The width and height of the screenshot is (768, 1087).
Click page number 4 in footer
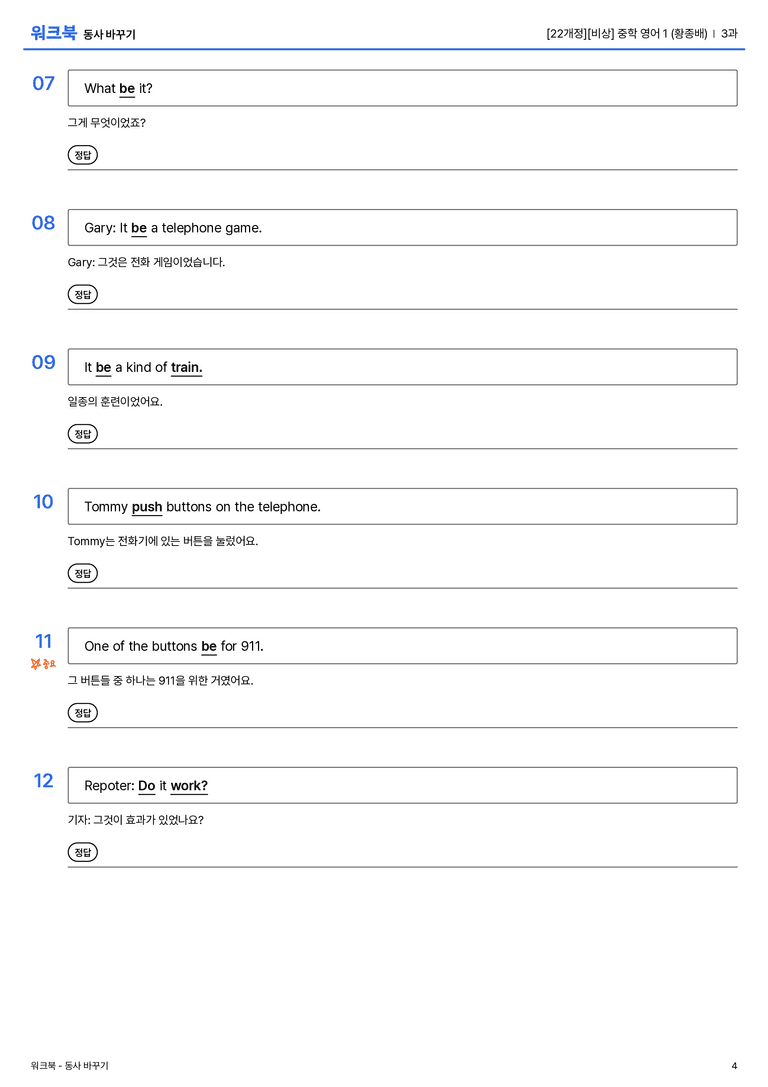tap(734, 1066)
